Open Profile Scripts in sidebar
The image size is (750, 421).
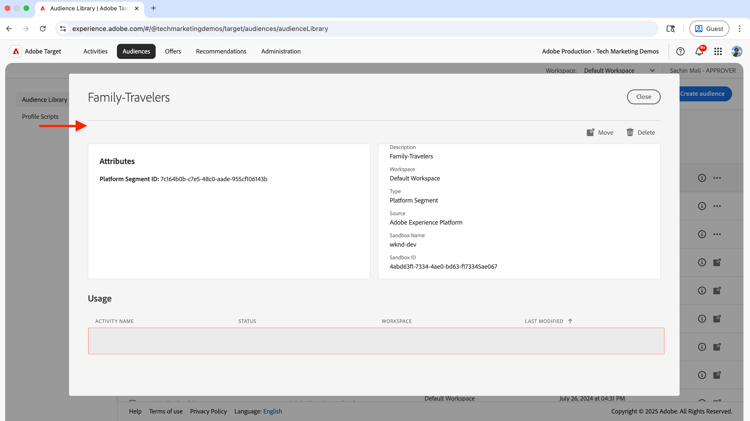[x=40, y=116]
